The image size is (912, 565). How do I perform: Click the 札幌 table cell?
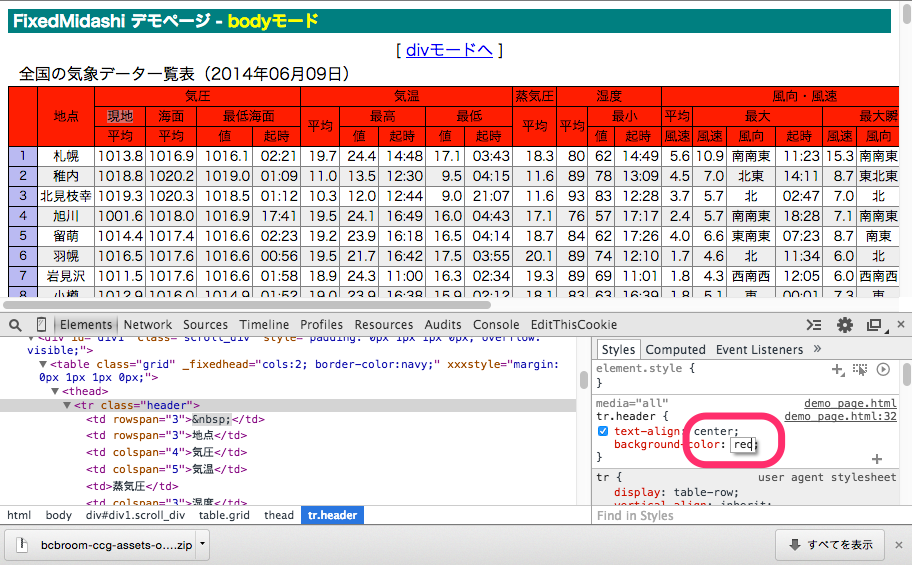[66, 156]
